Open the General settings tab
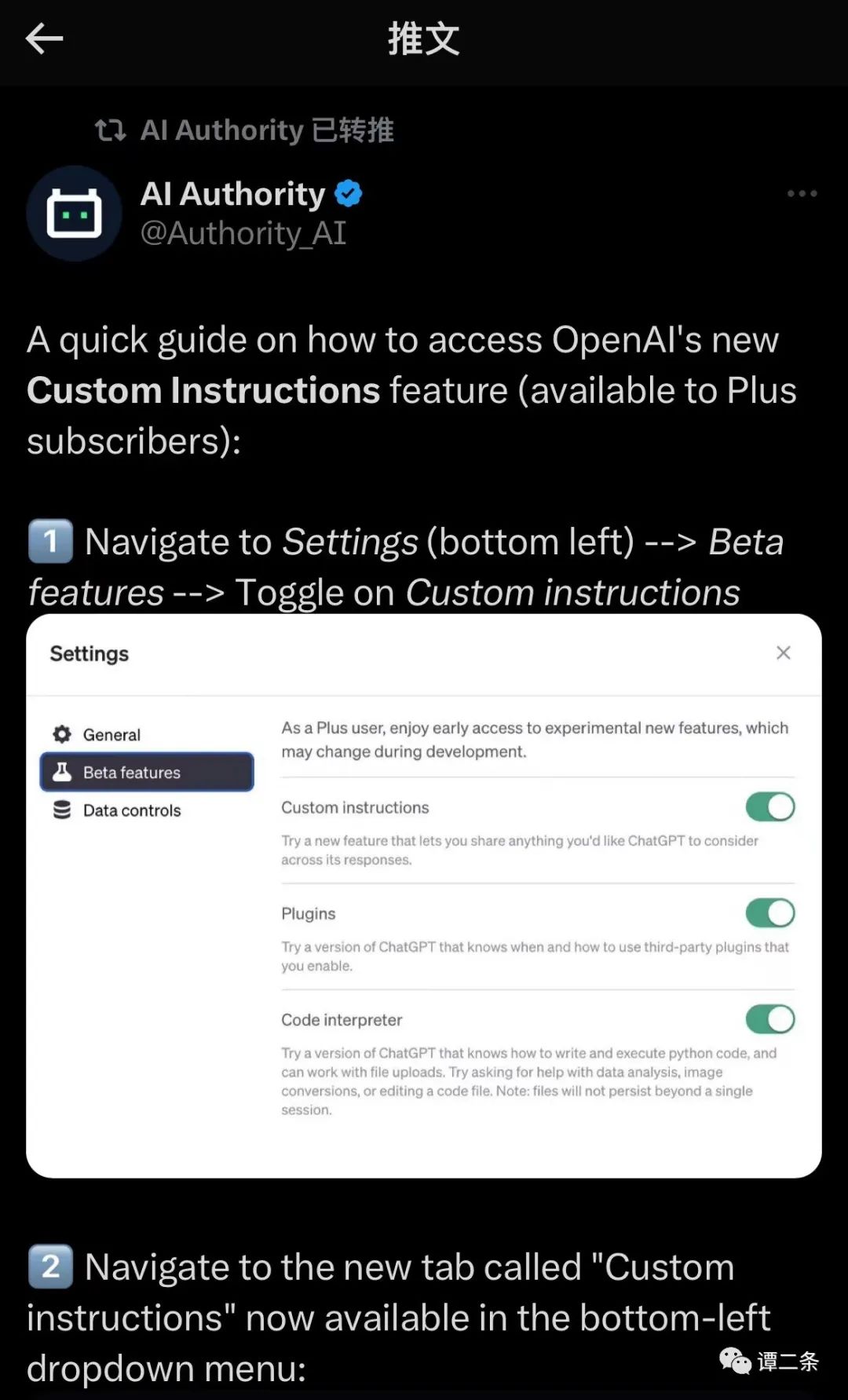Image resolution: width=848 pixels, height=1400 pixels. tap(111, 735)
